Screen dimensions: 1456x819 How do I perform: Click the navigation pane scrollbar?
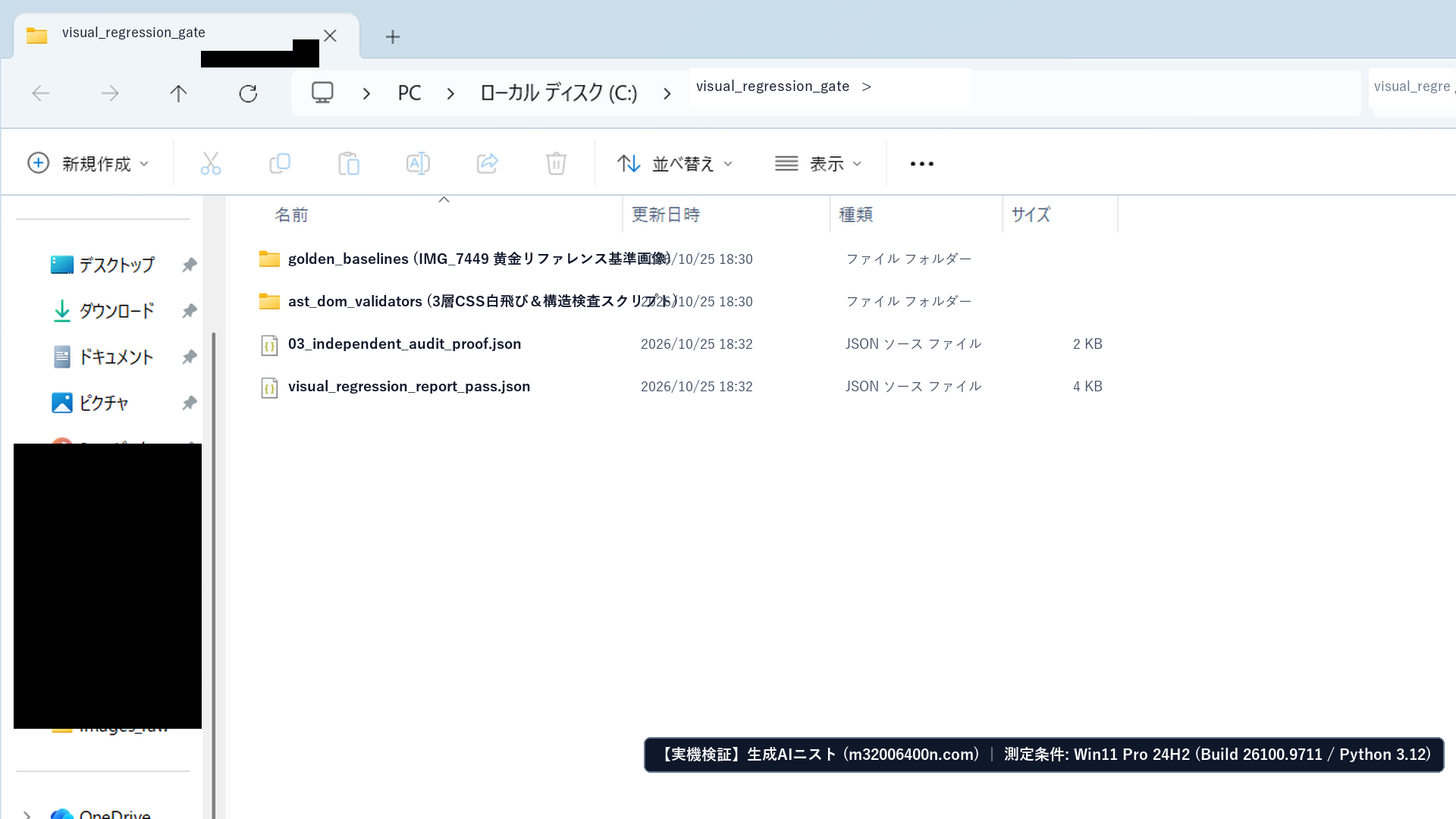[x=214, y=576]
